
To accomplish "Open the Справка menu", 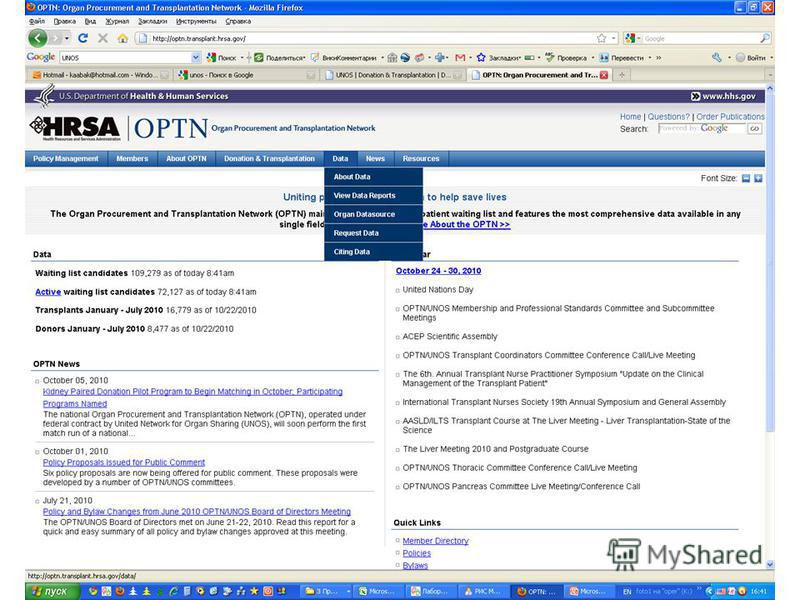I will coord(238,21).
